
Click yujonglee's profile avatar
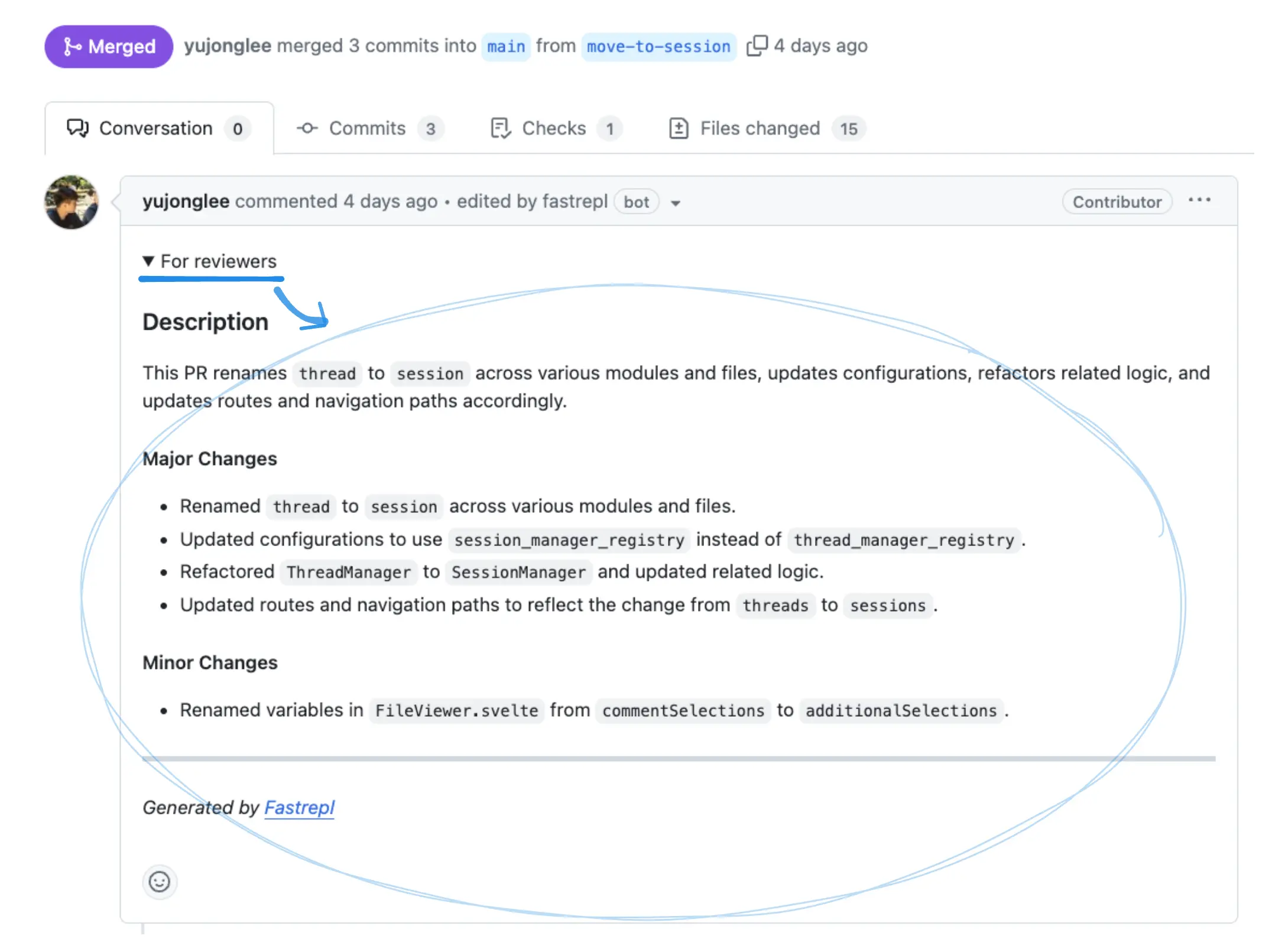point(71,202)
